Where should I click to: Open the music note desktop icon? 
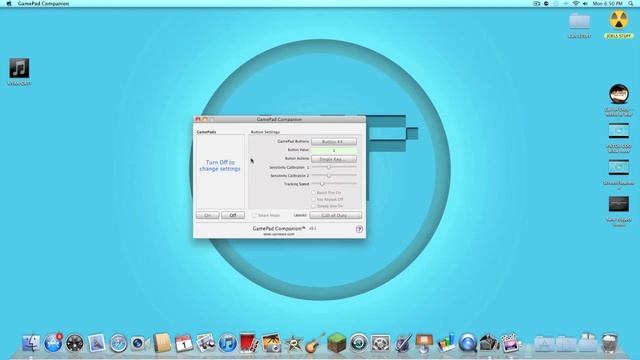pos(19,68)
